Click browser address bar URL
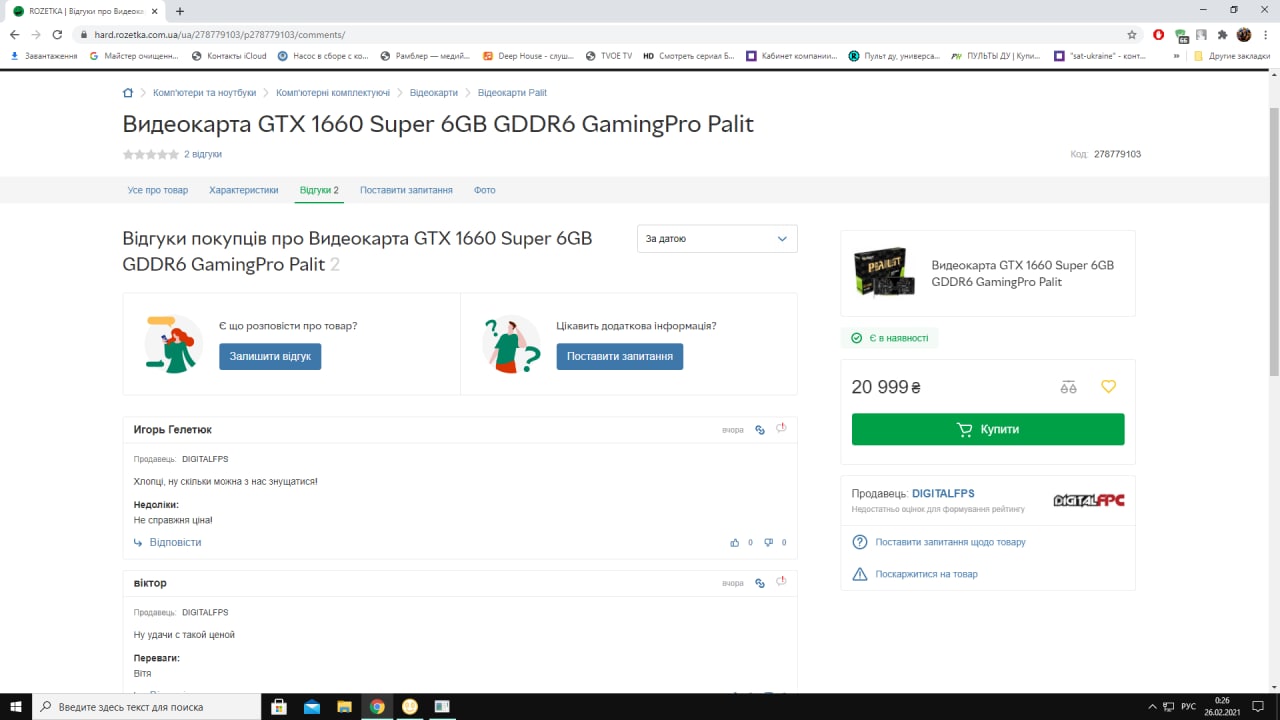This screenshot has height=720, width=1280. (220, 34)
